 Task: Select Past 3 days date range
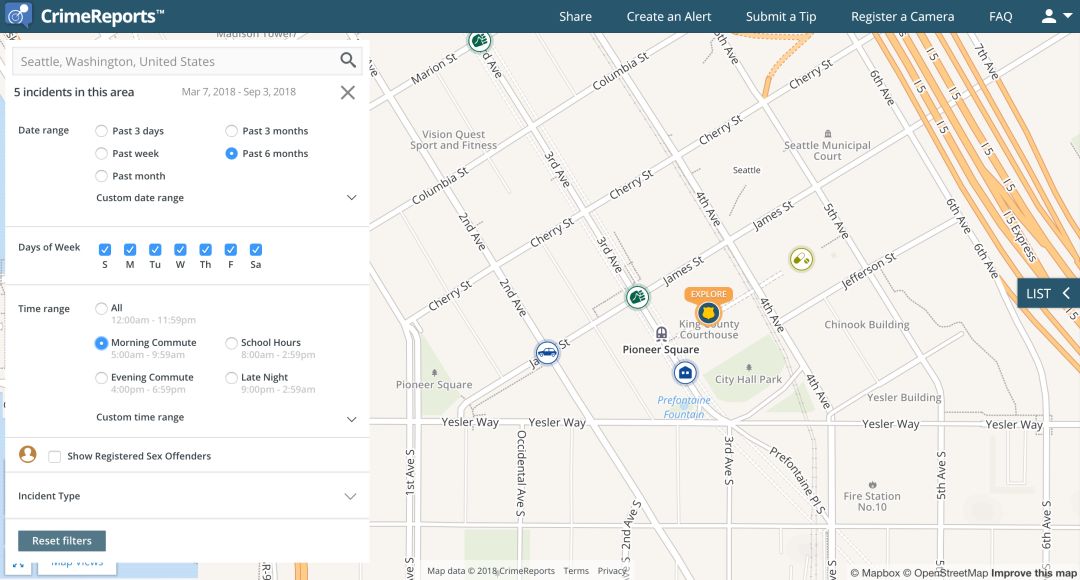[101, 131]
